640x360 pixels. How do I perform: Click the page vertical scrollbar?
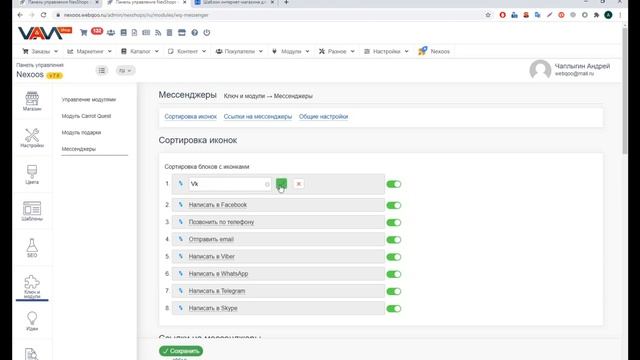pos(625,90)
